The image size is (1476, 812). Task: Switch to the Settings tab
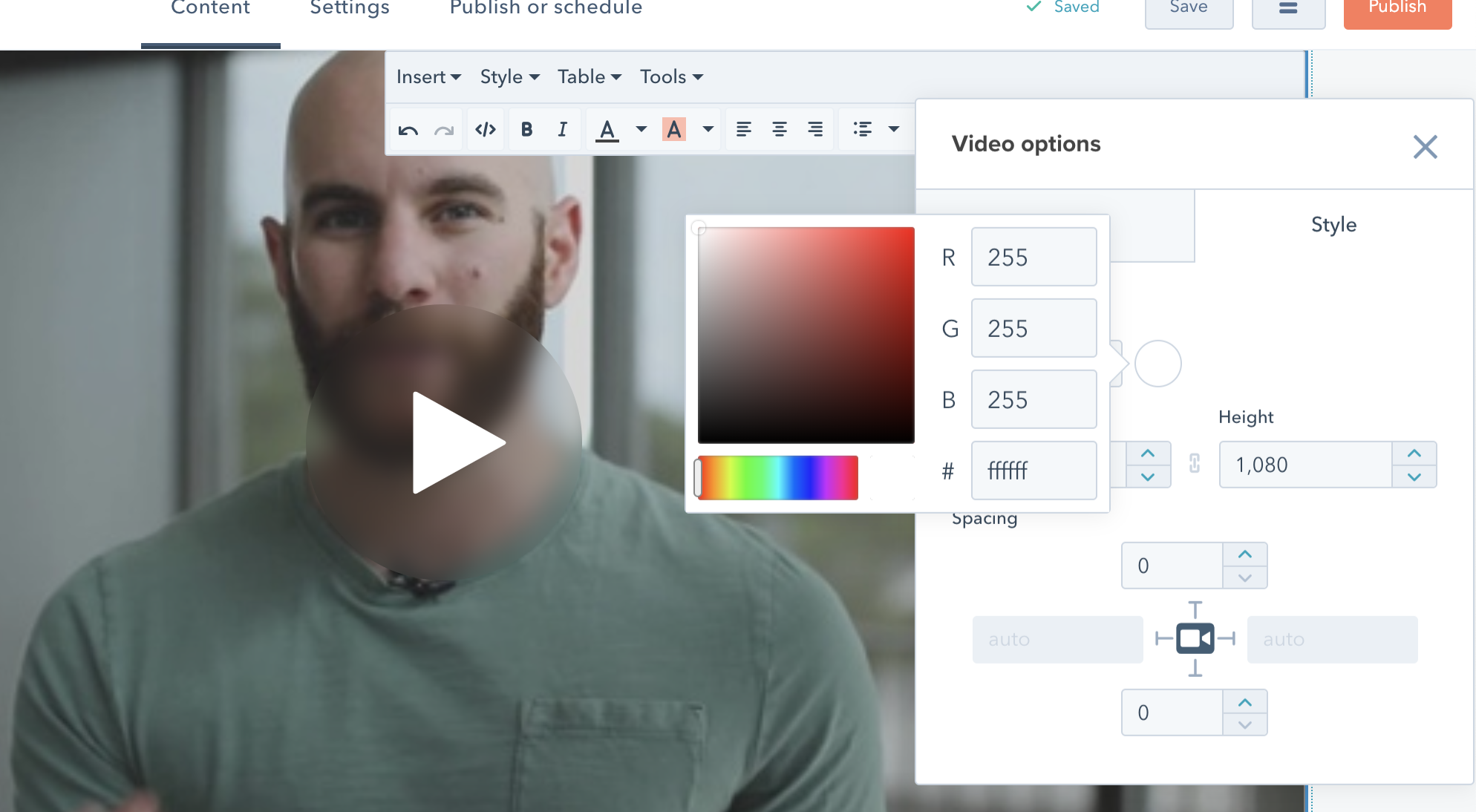350,9
